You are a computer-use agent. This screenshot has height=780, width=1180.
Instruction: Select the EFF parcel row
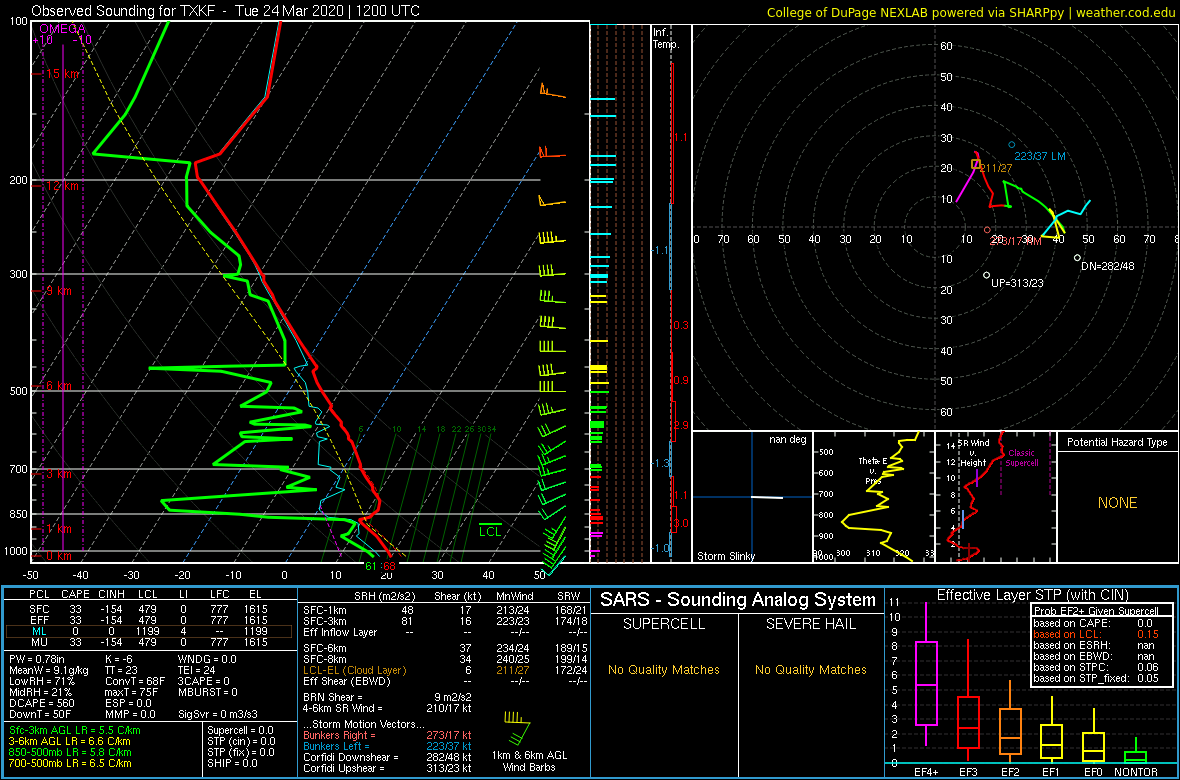pyautogui.click(x=149, y=620)
